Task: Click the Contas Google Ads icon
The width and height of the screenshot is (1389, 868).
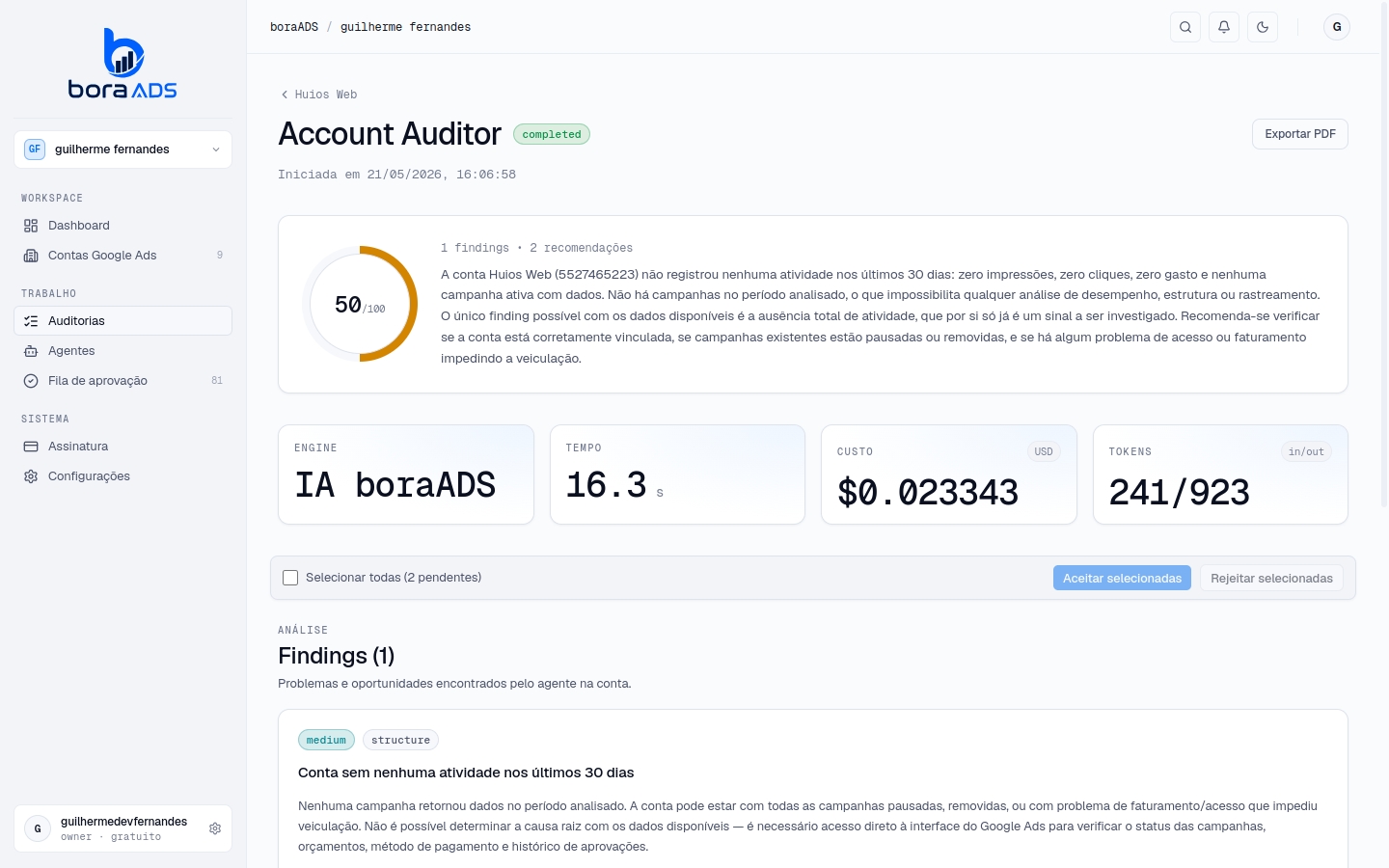Action: pyautogui.click(x=31, y=256)
